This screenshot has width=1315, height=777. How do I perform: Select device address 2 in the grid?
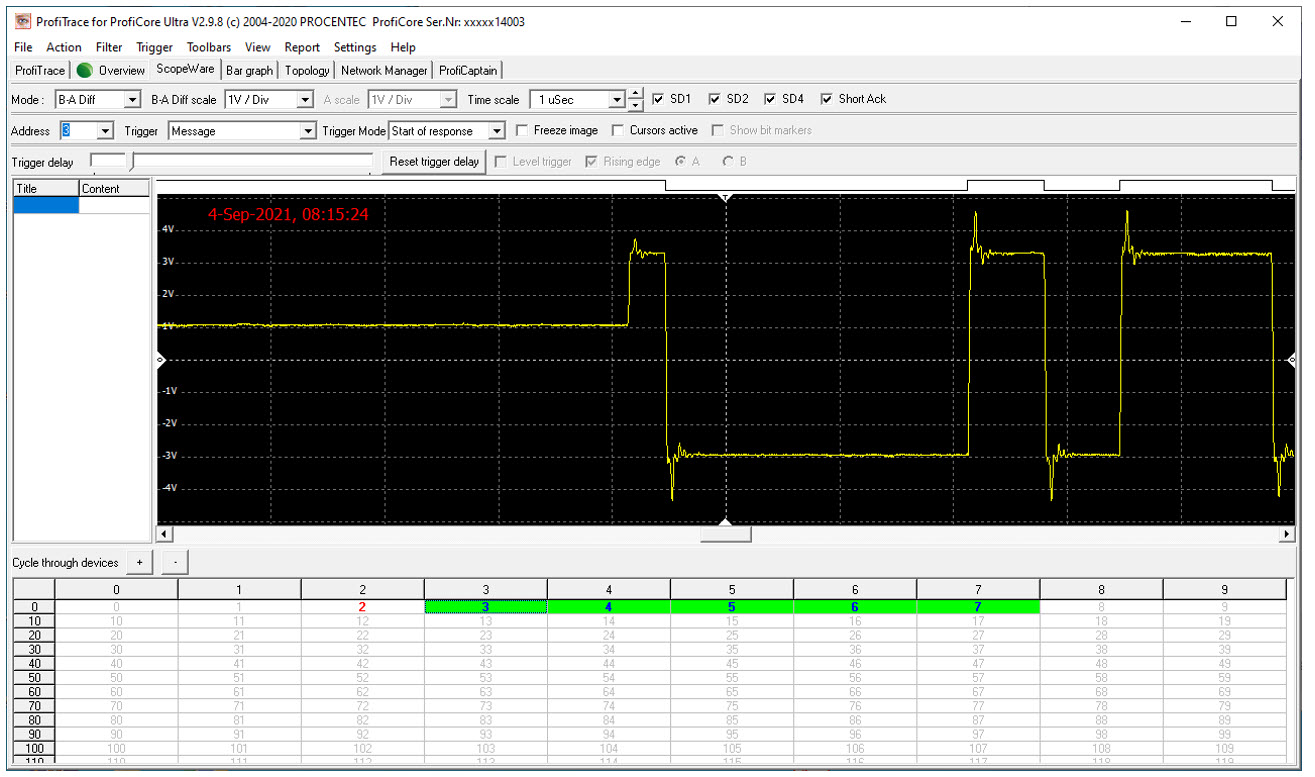pos(362,607)
